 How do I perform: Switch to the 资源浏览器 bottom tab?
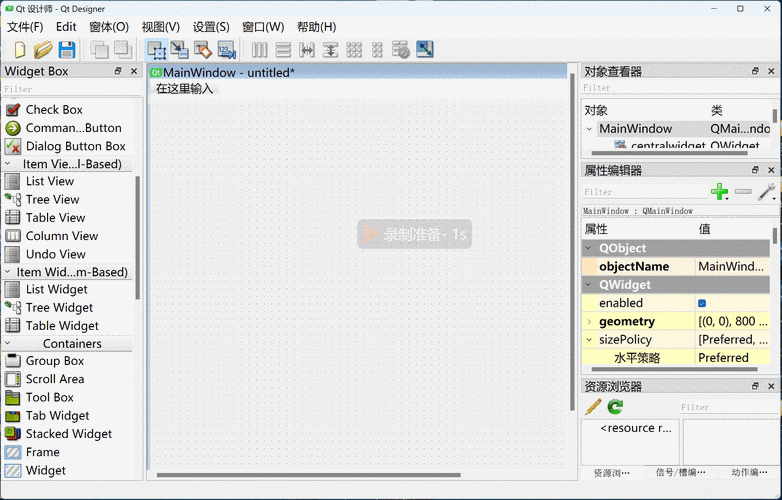(611, 473)
